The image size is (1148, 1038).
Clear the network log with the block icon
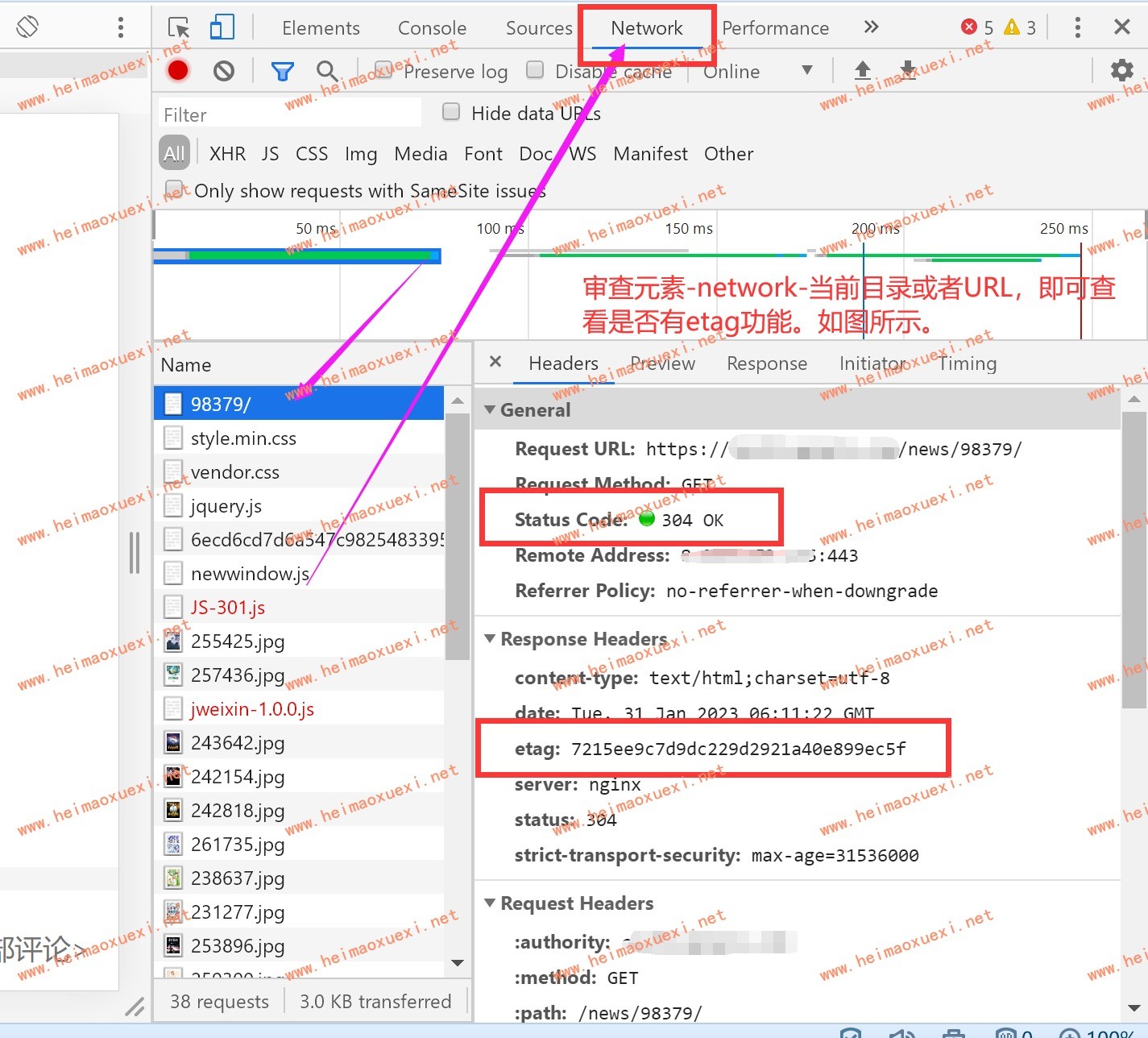(224, 71)
